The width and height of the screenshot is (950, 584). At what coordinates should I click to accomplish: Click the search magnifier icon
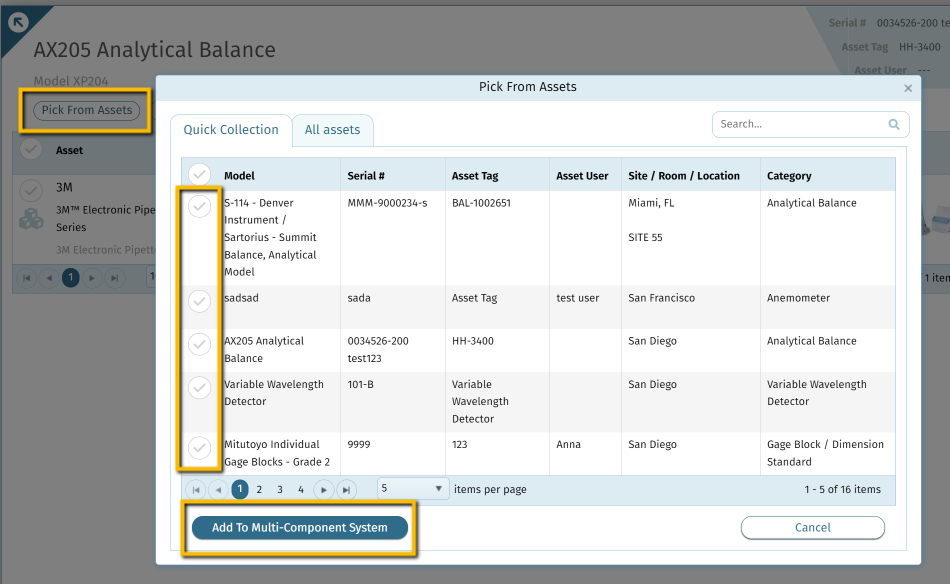coord(894,124)
